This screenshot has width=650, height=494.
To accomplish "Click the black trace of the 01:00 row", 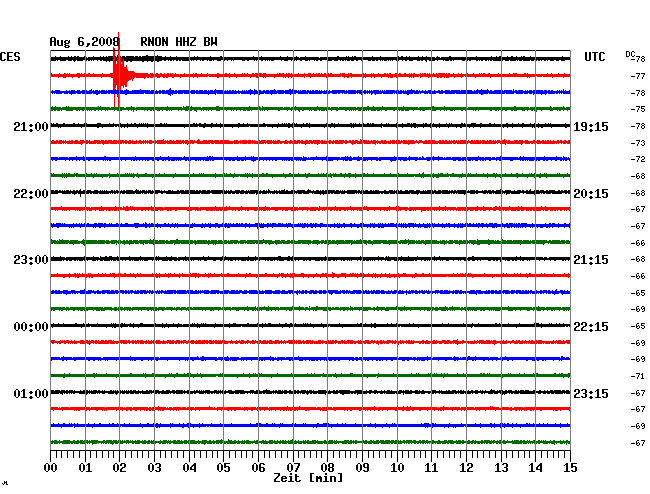I will coord(310,392).
